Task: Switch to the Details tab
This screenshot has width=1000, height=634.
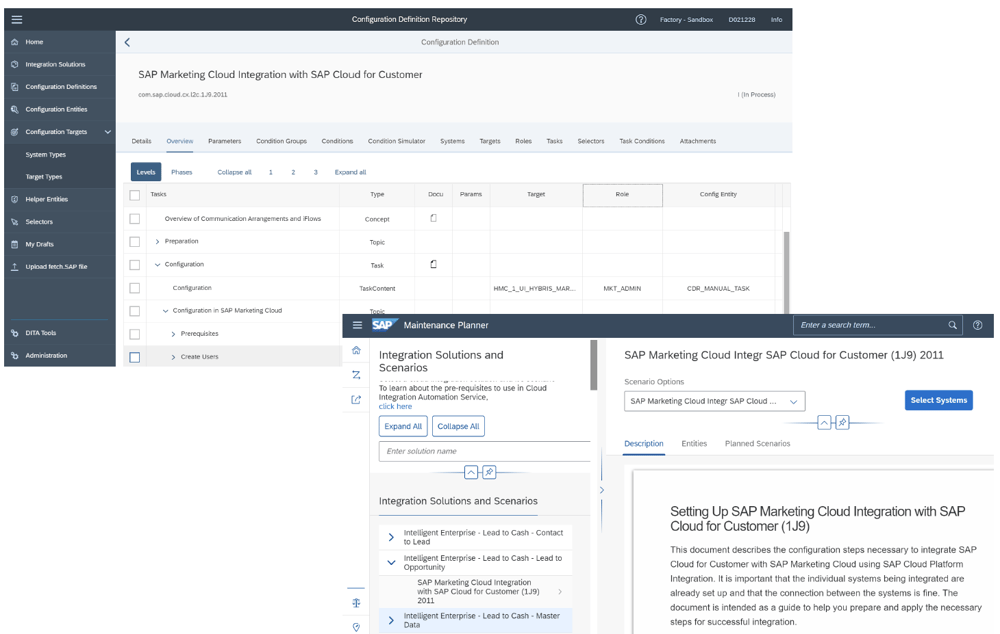Action: point(142,141)
